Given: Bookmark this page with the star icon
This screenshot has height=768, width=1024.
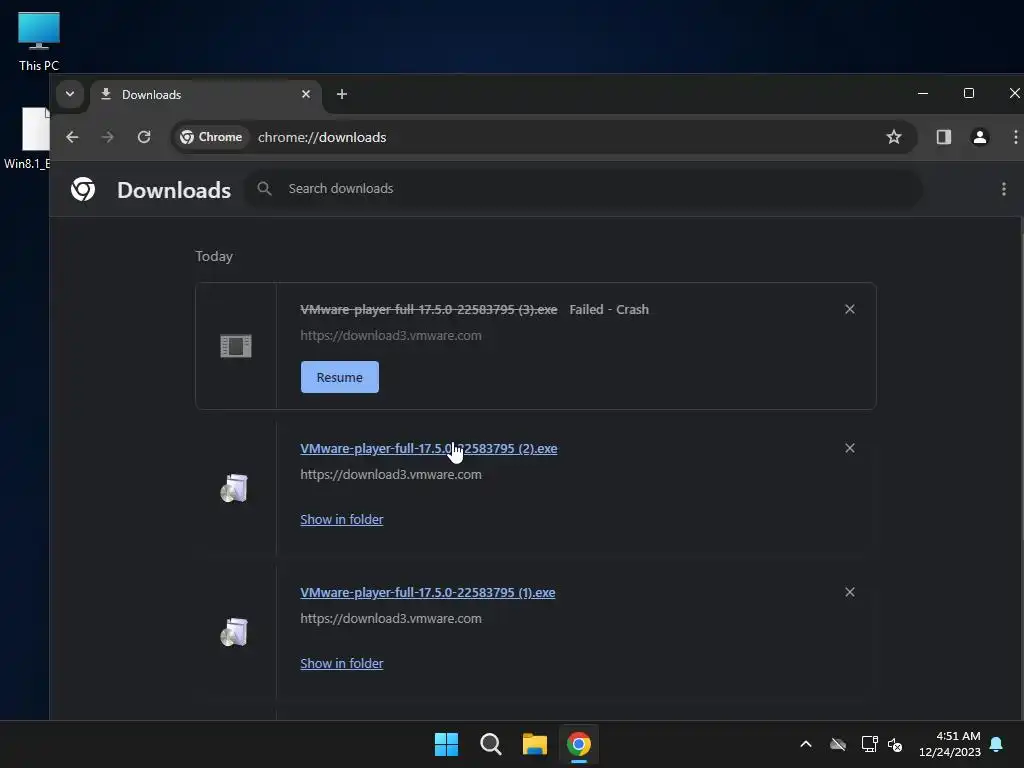Looking at the screenshot, I should [x=893, y=136].
